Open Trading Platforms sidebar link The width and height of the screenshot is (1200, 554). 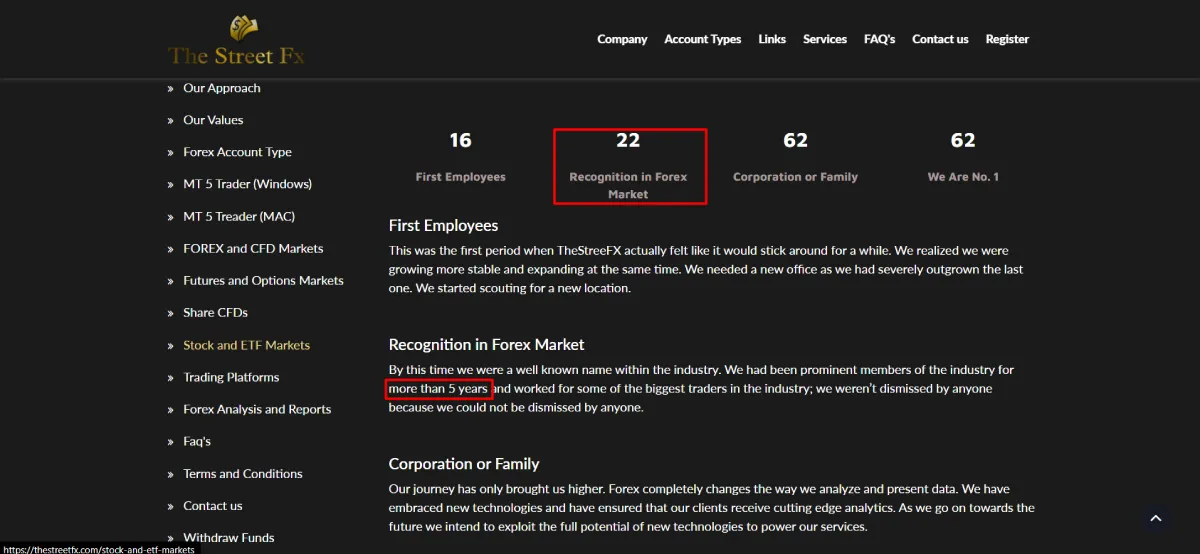(231, 377)
